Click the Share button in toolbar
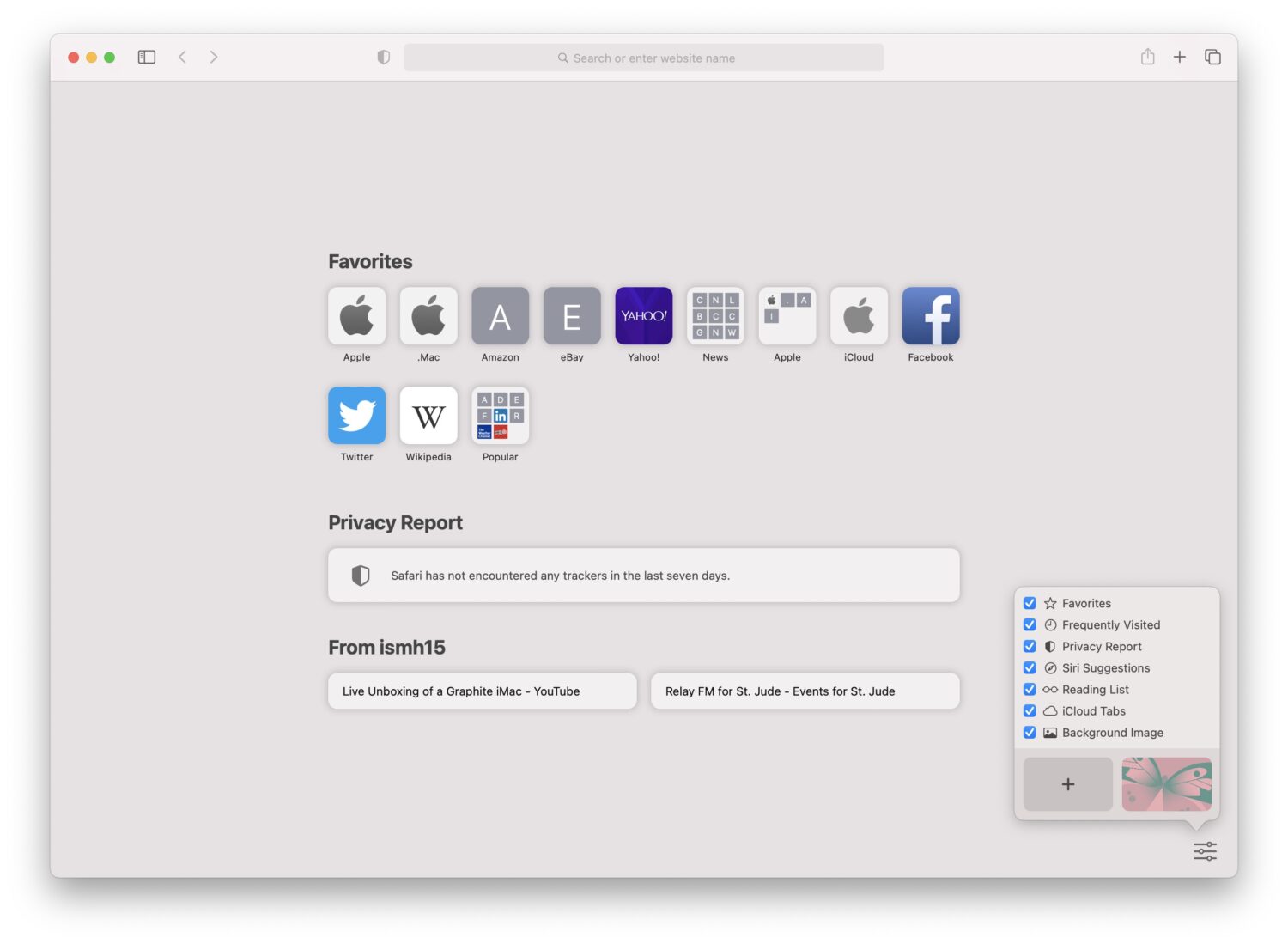The height and width of the screenshot is (944, 1288). pos(1147,57)
